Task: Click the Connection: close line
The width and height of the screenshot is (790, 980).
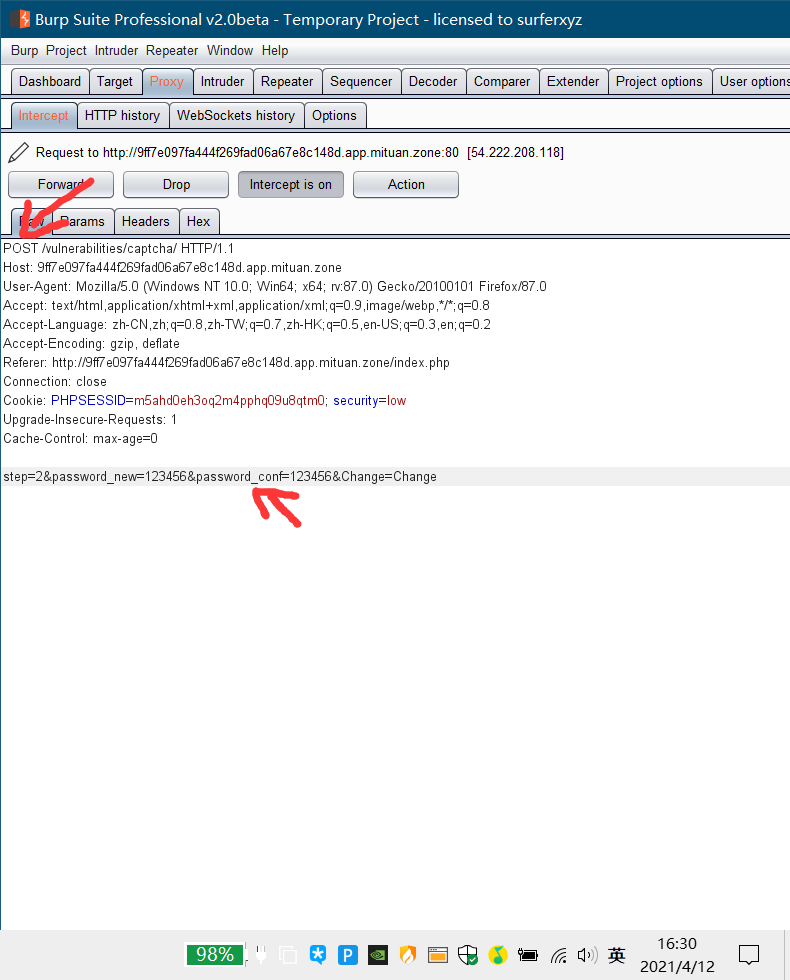Action: click(x=55, y=381)
